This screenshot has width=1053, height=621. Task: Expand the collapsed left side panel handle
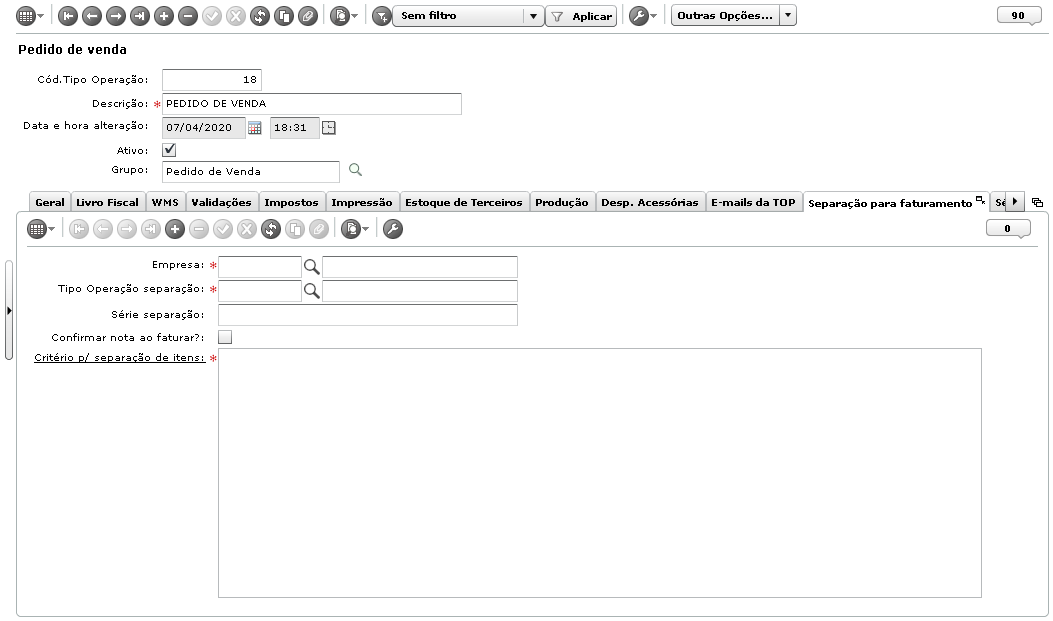click(x=9, y=310)
